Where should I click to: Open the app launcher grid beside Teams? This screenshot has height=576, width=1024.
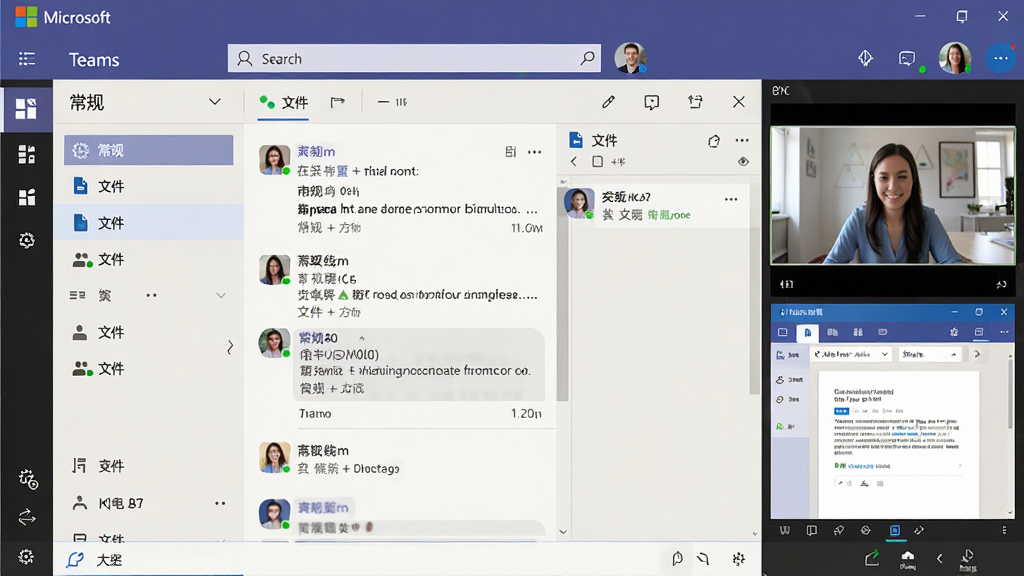point(27,59)
